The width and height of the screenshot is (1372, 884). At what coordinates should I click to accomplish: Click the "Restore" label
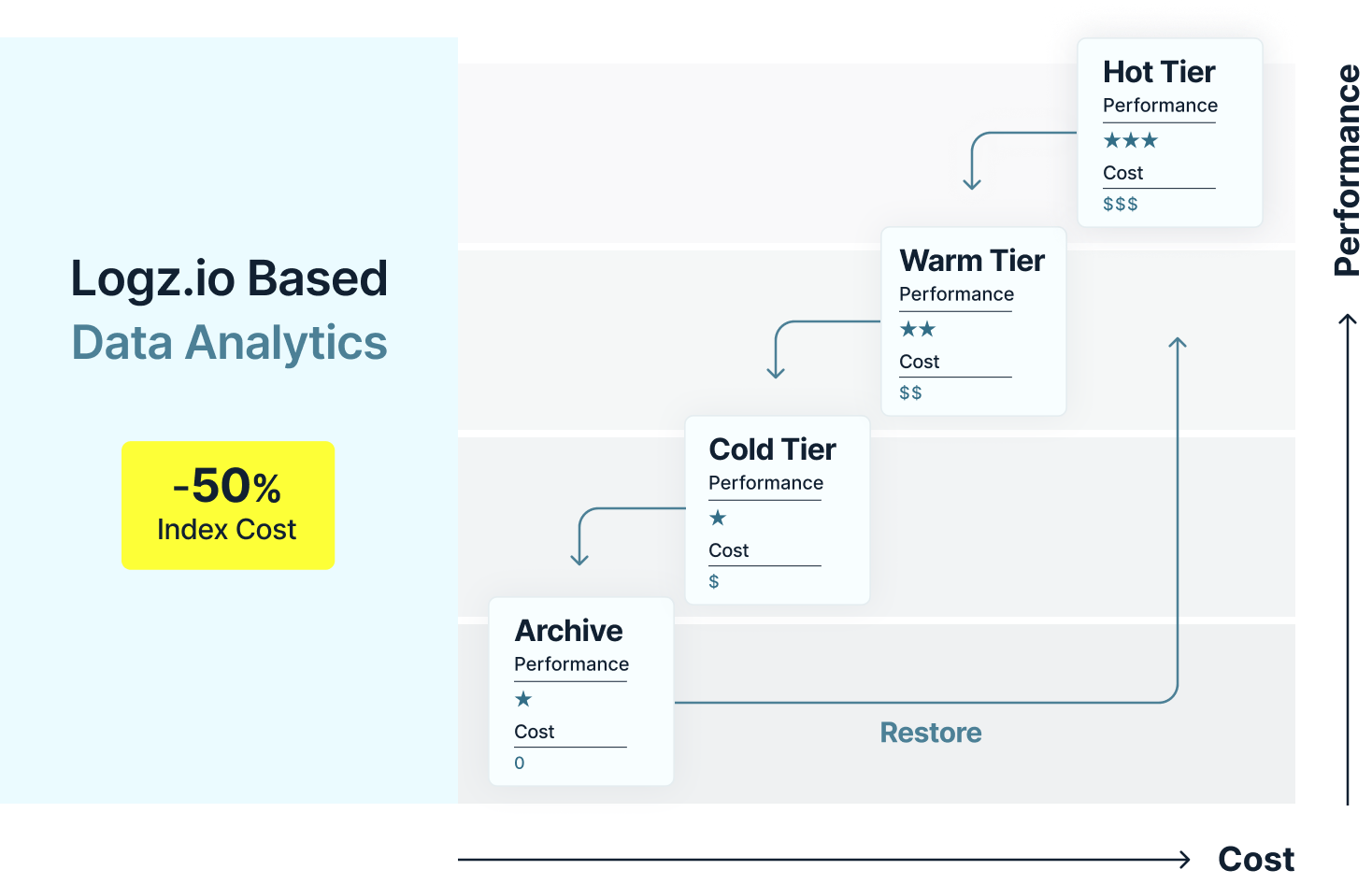click(x=931, y=733)
